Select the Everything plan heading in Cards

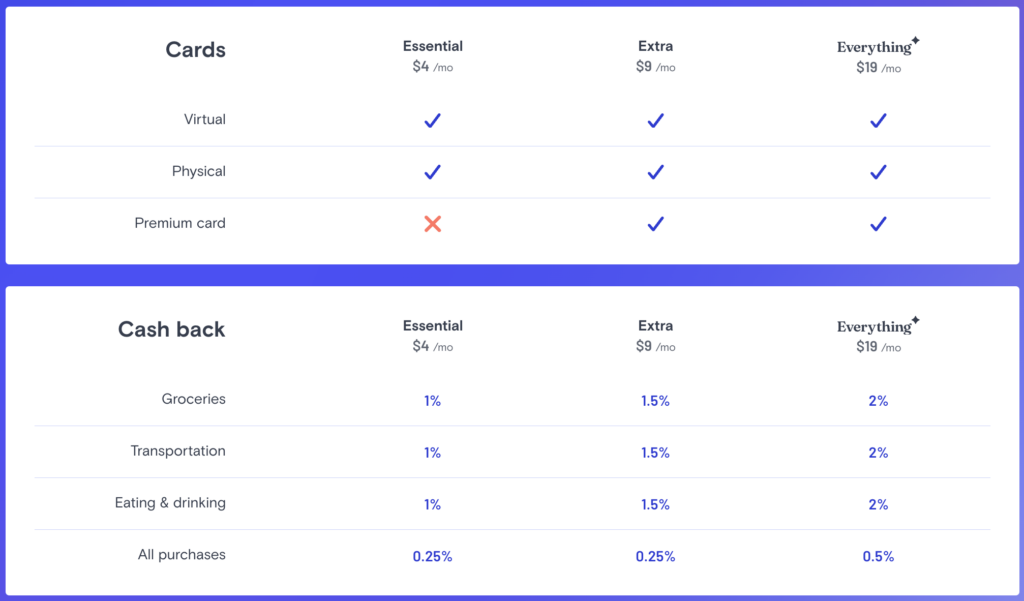click(876, 47)
